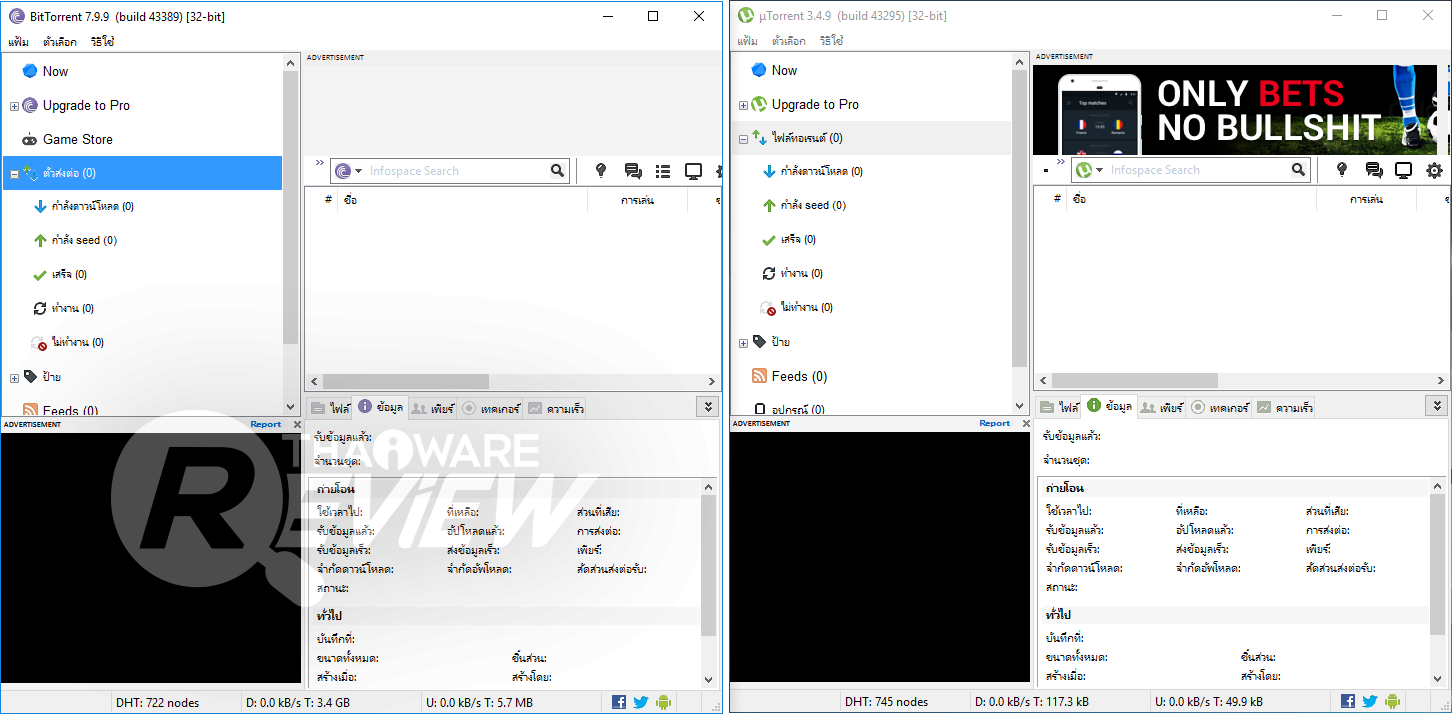The height and width of the screenshot is (714, 1452).
Task: Select Upgrade to Pro in µTorrent sidebar
Action: 815,104
